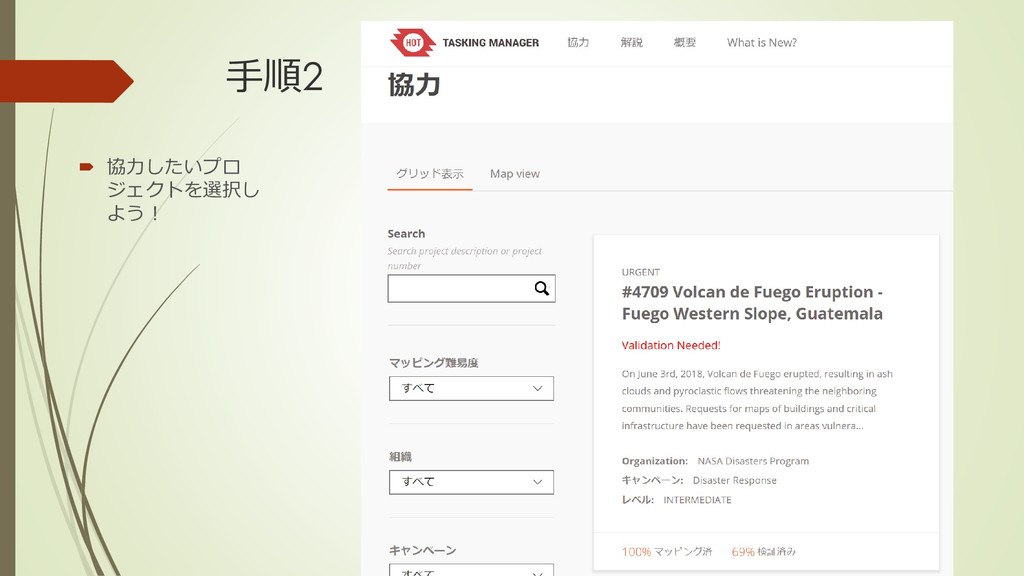Click the 手順2 slide title
The width and height of the screenshot is (1024, 576).
click(274, 76)
